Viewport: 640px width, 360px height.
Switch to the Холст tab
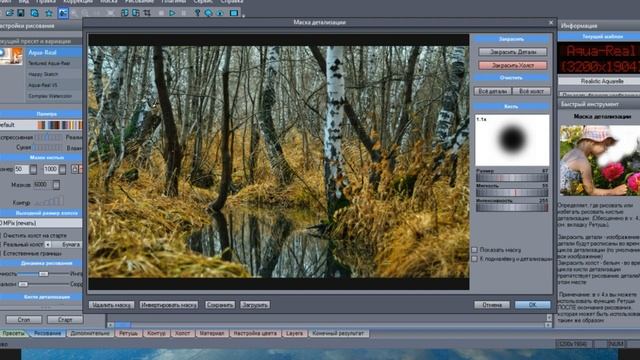coord(182,333)
